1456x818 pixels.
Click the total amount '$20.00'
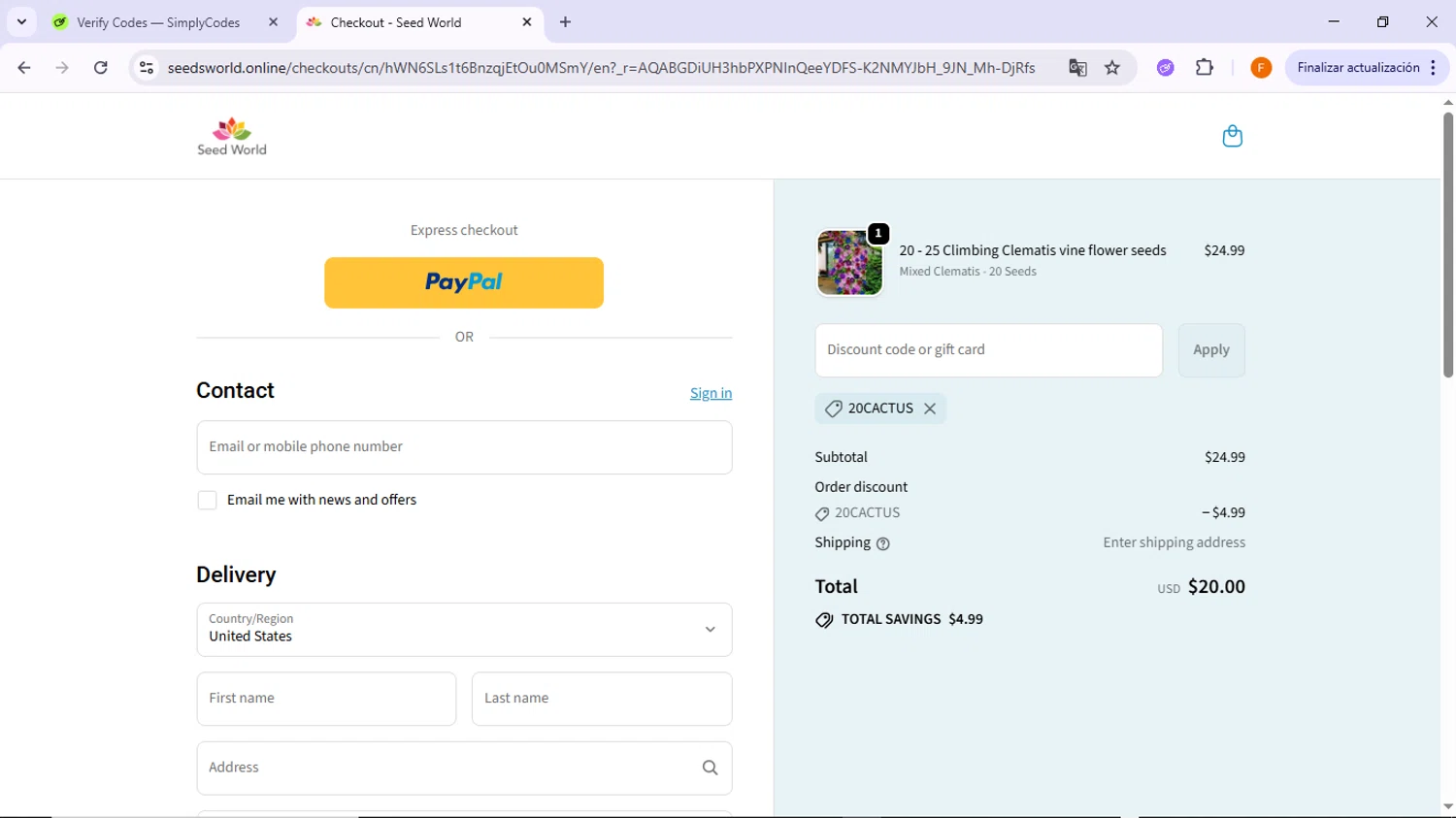tap(1216, 586)
